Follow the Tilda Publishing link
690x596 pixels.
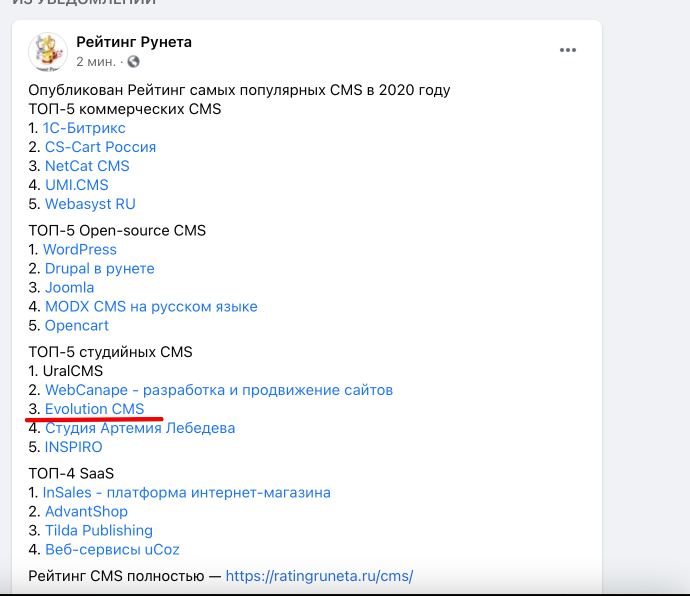[99, 530]
